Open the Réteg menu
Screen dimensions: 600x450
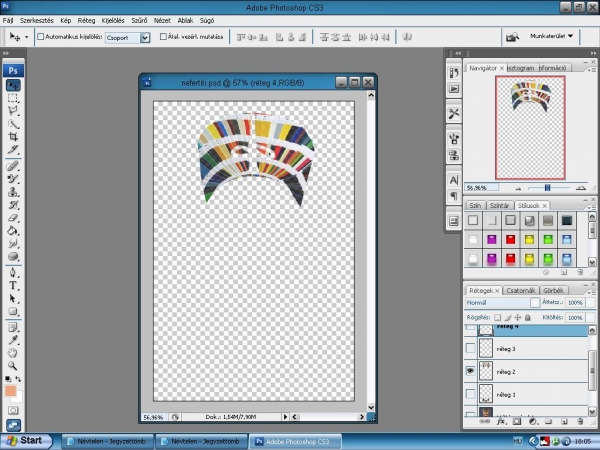tap(86, 20)
